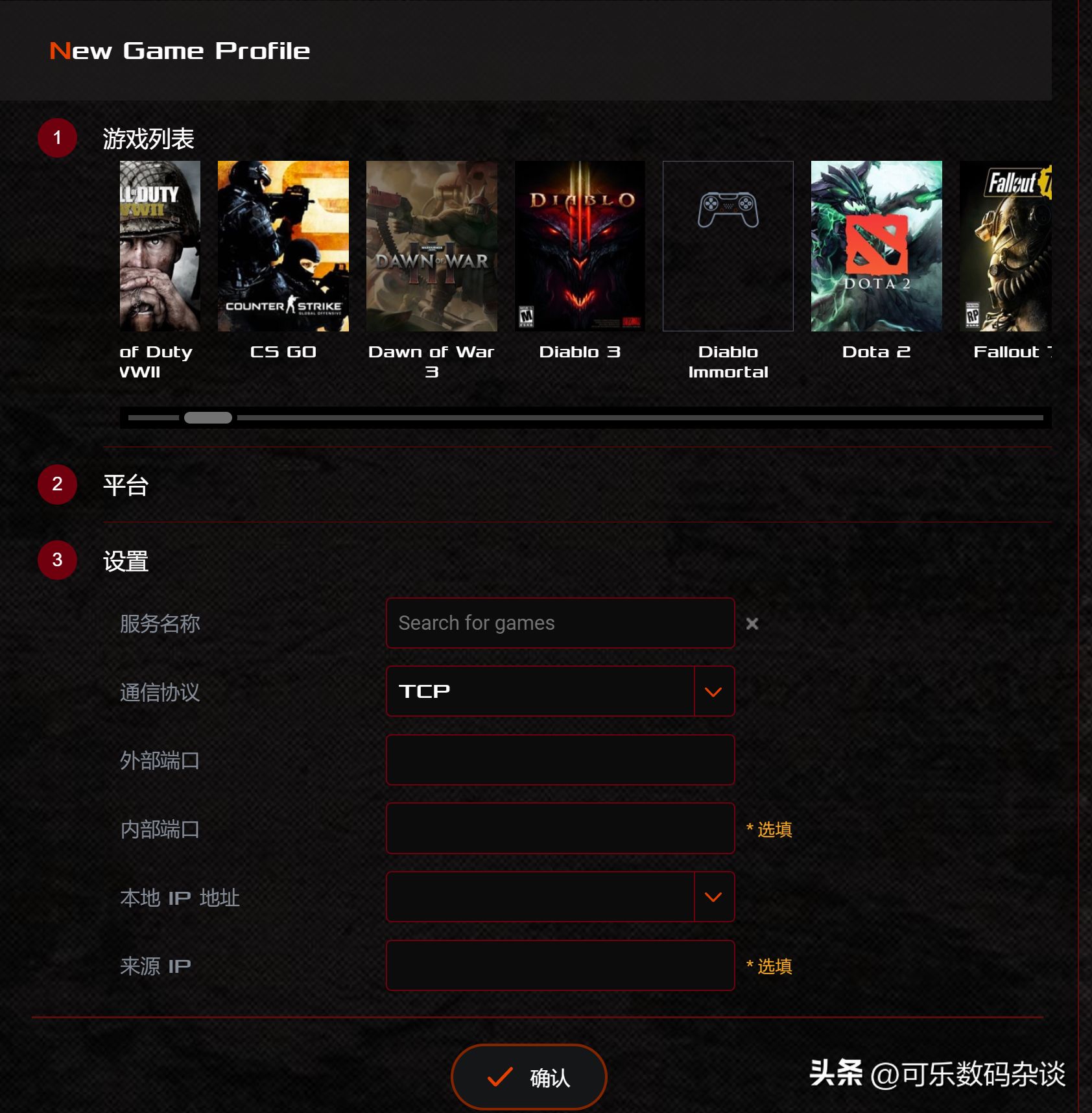Screen dimensions: 1092x1113
Task: Clear the service name field with X
Action: 752,623
